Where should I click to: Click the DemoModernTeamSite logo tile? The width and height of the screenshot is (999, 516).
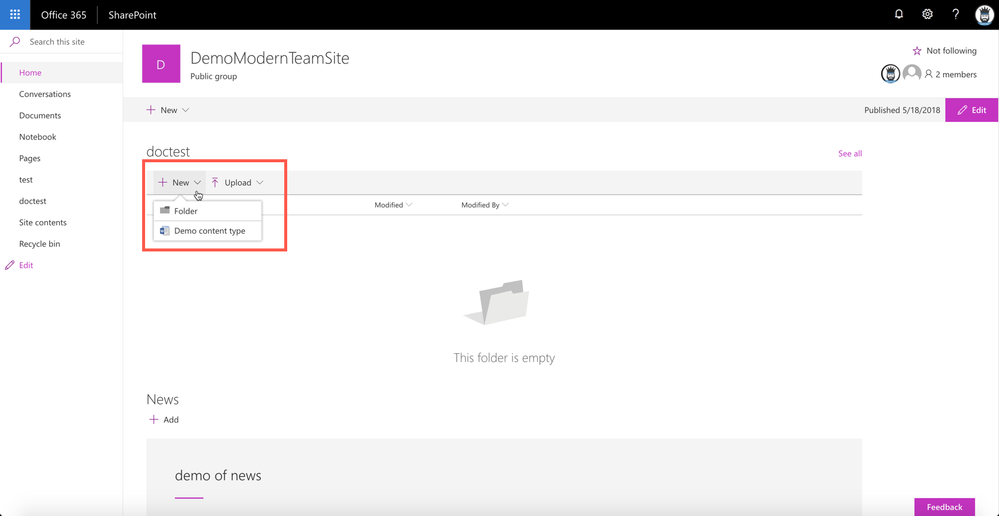(x=161, y=64)
